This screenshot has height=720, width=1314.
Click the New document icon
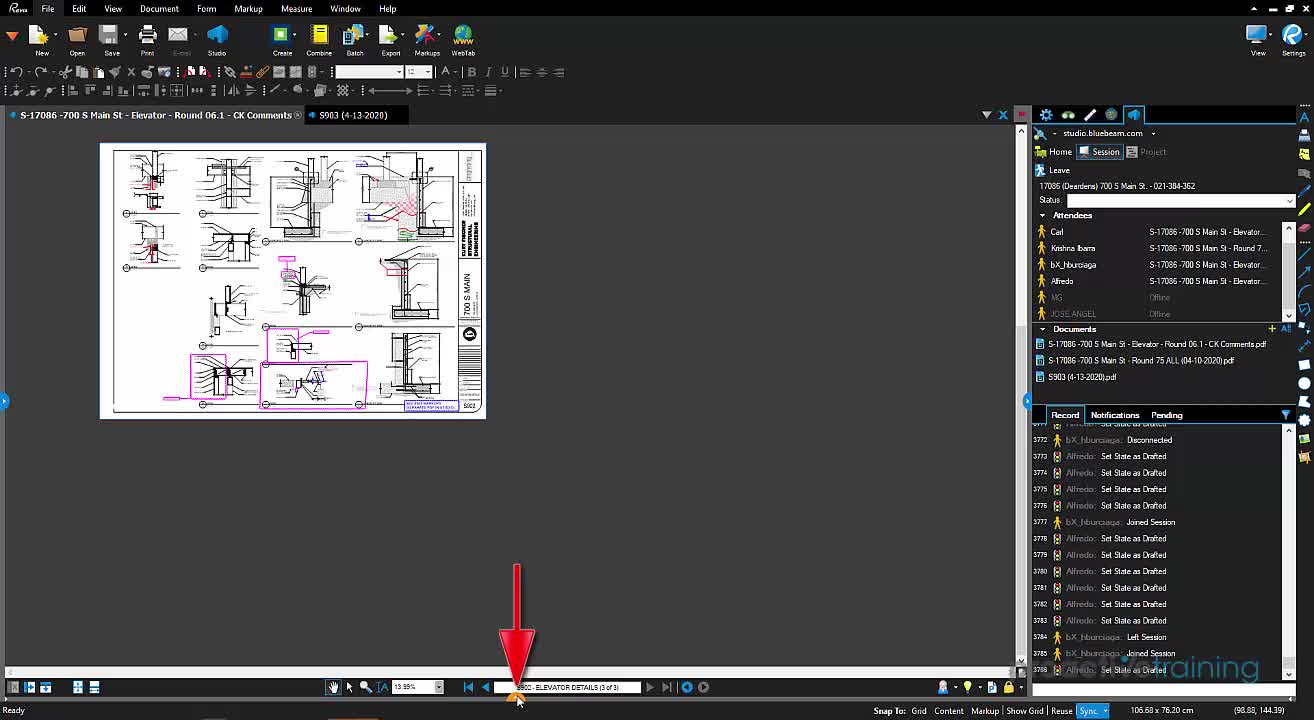(41, 36)
